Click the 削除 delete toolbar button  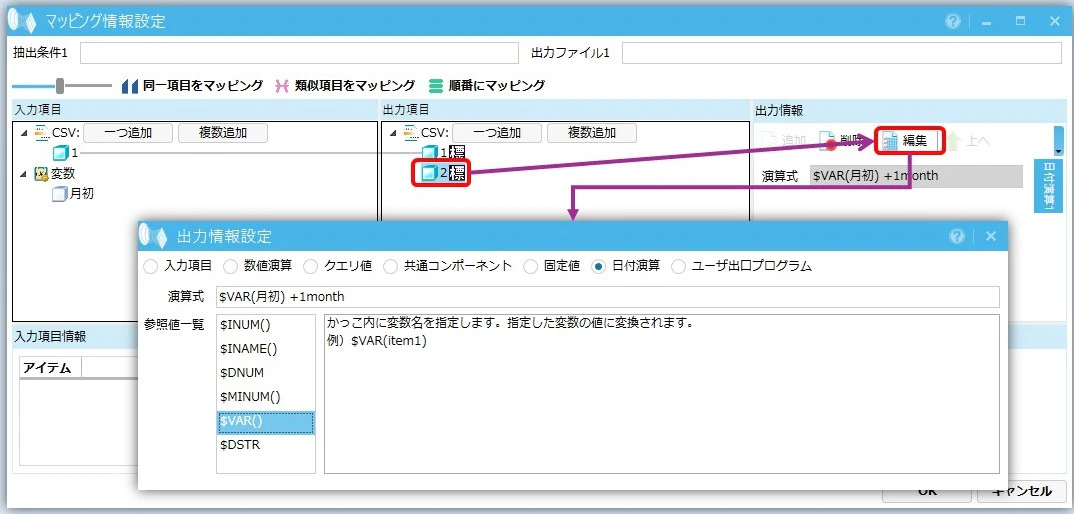pyautogui.click(x=840, y=141)
